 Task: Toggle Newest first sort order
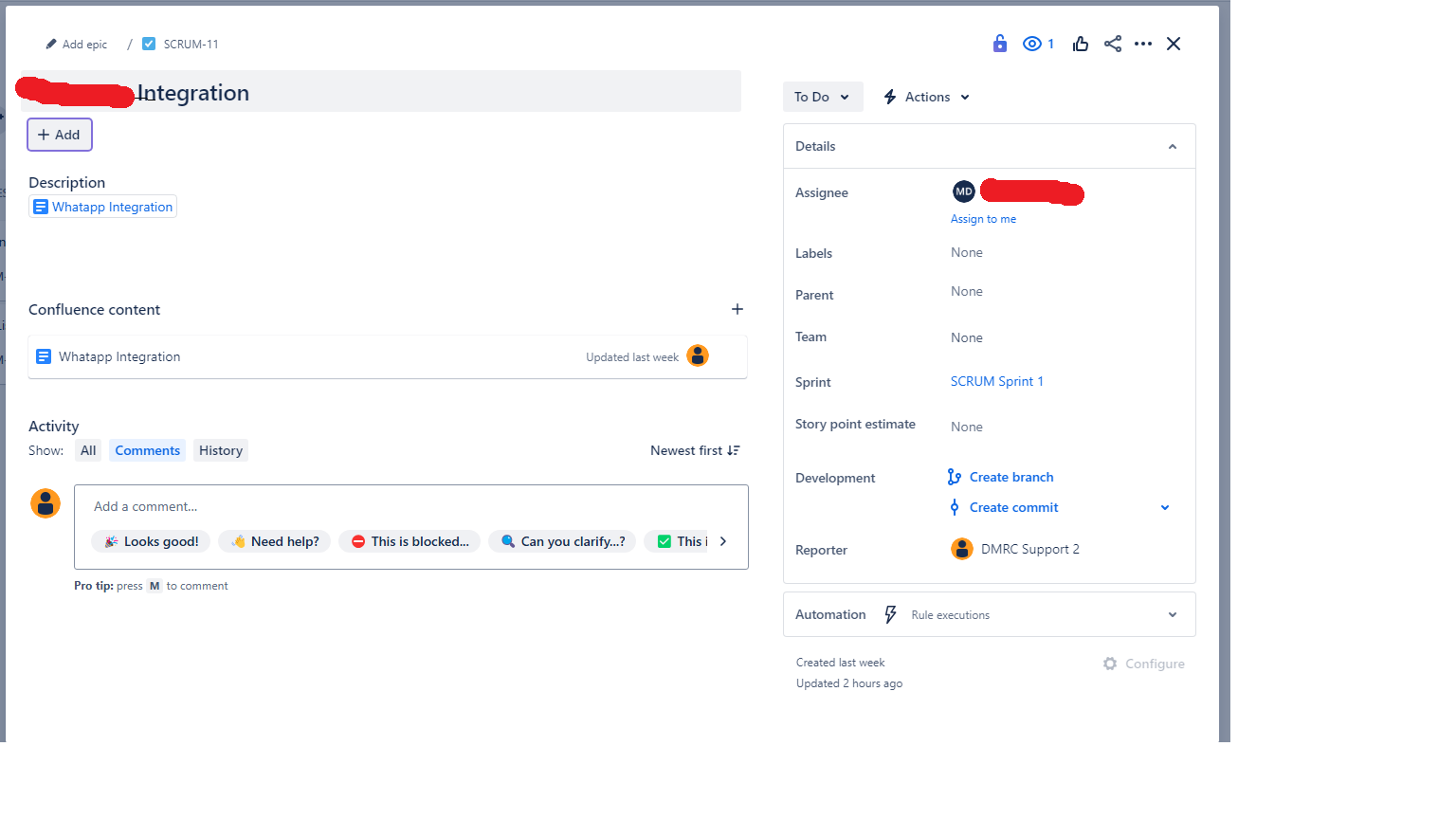(695, 450)
